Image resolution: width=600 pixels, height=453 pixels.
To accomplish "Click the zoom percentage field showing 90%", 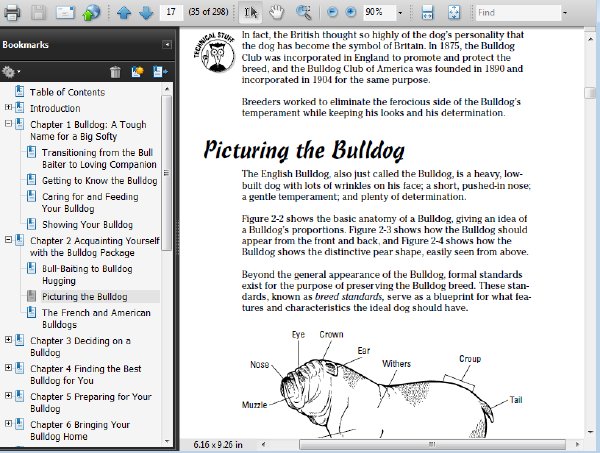I will 379,12.
